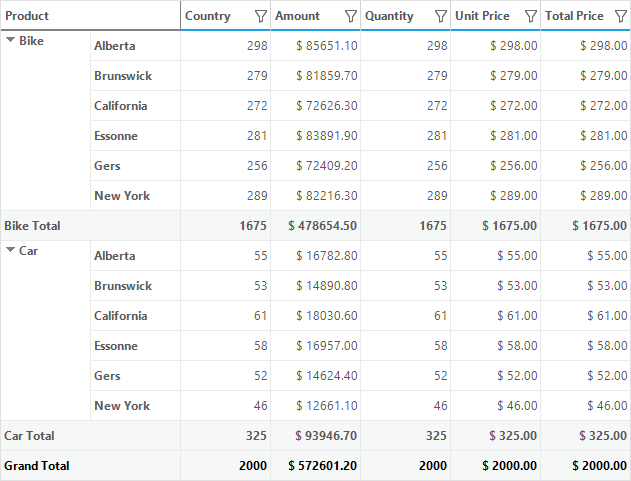Collapse the Car product group
Viewport: 631px width, 481px height.
pos(10,250)
